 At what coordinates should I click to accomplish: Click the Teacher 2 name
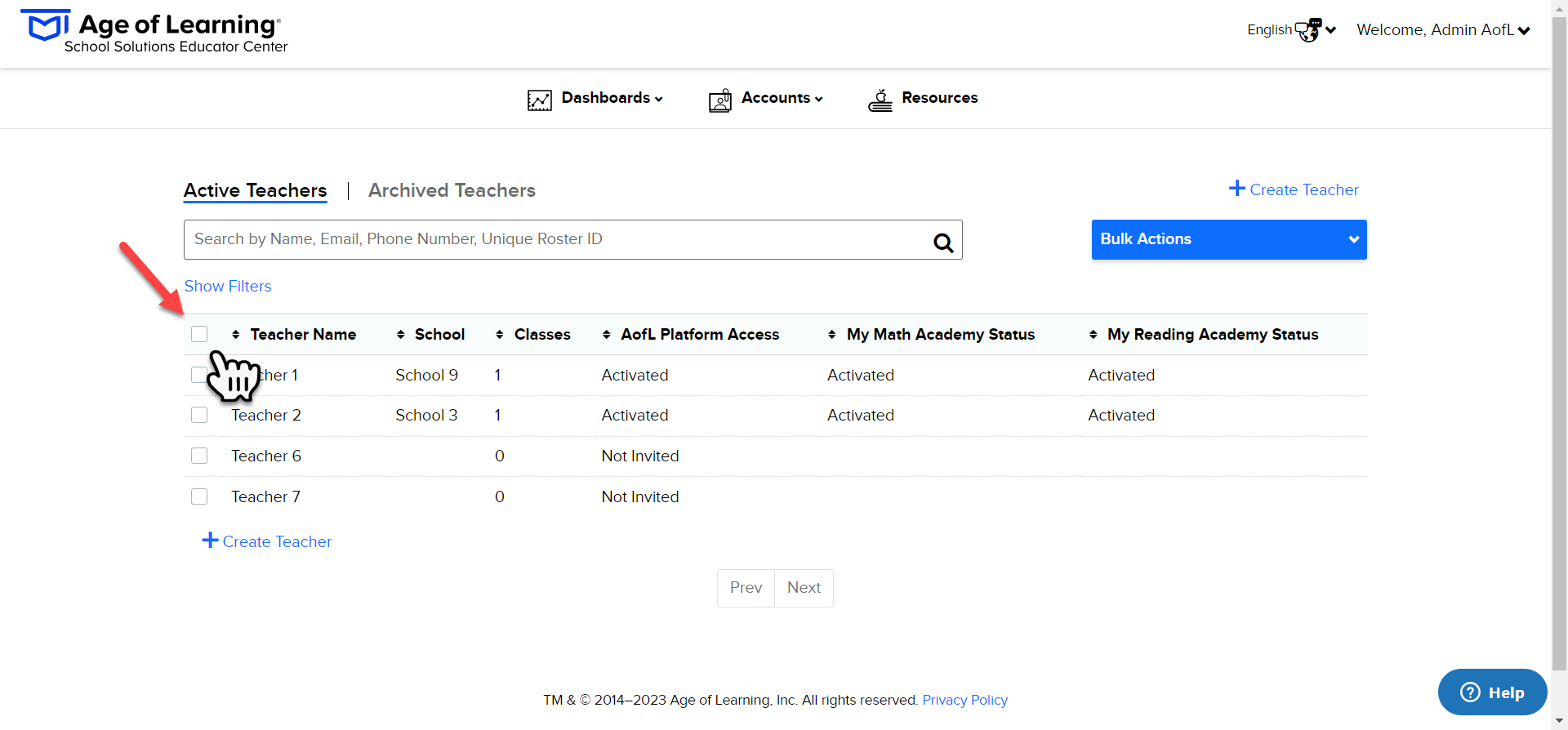pos(266,415)
